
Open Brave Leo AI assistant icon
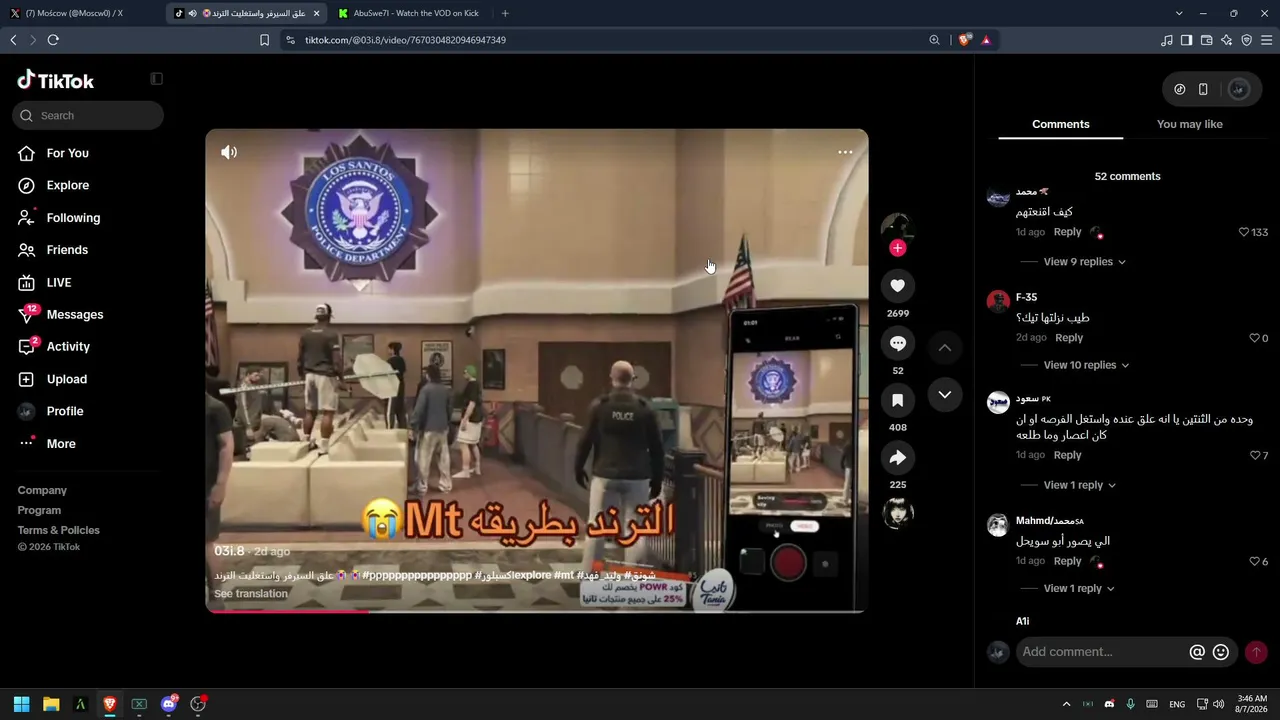[x=1226, y=40]
